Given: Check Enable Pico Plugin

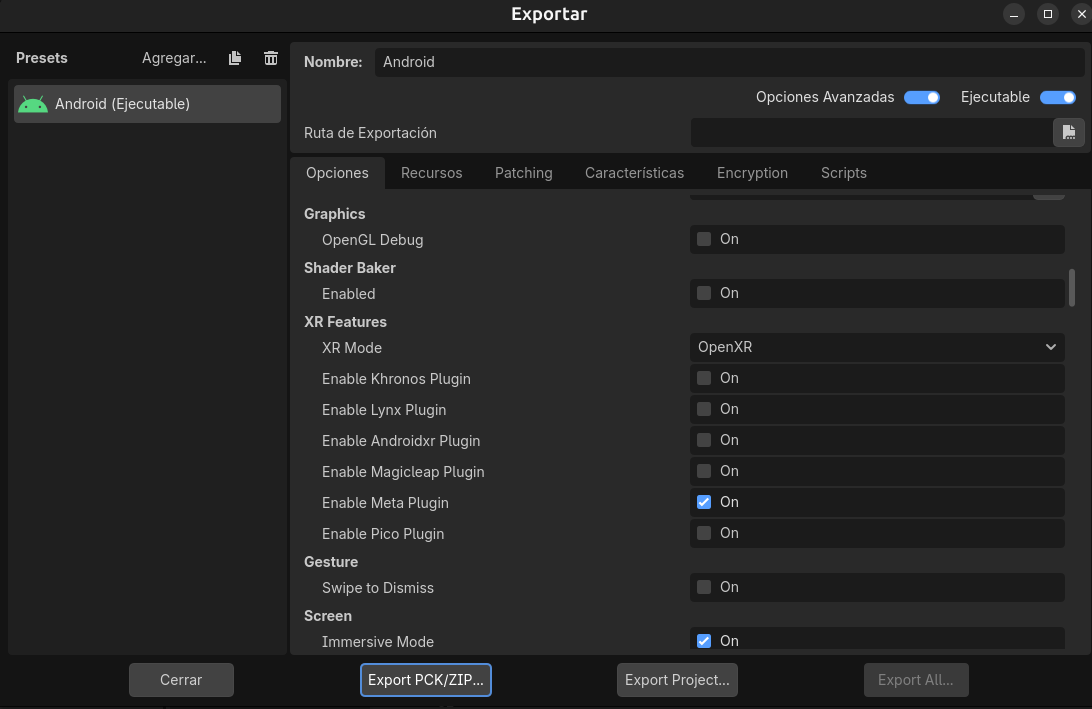Looking at the screenshot, I should pos(704,532).
